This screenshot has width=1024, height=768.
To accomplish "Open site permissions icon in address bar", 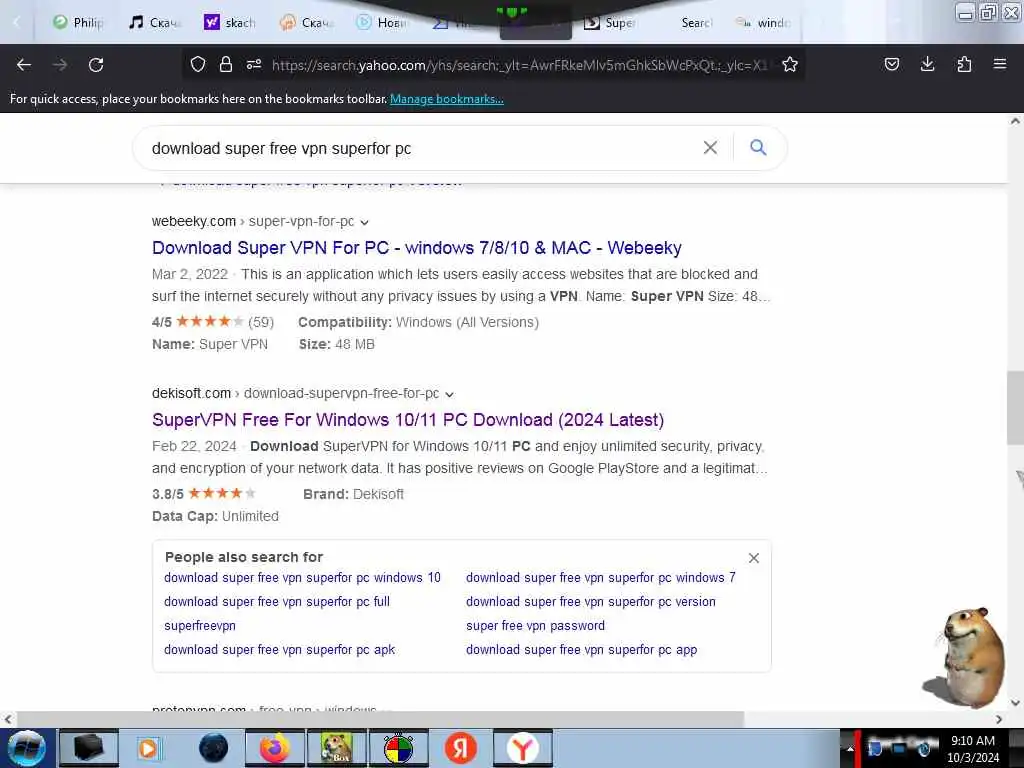I will click(x=254, y=64).
